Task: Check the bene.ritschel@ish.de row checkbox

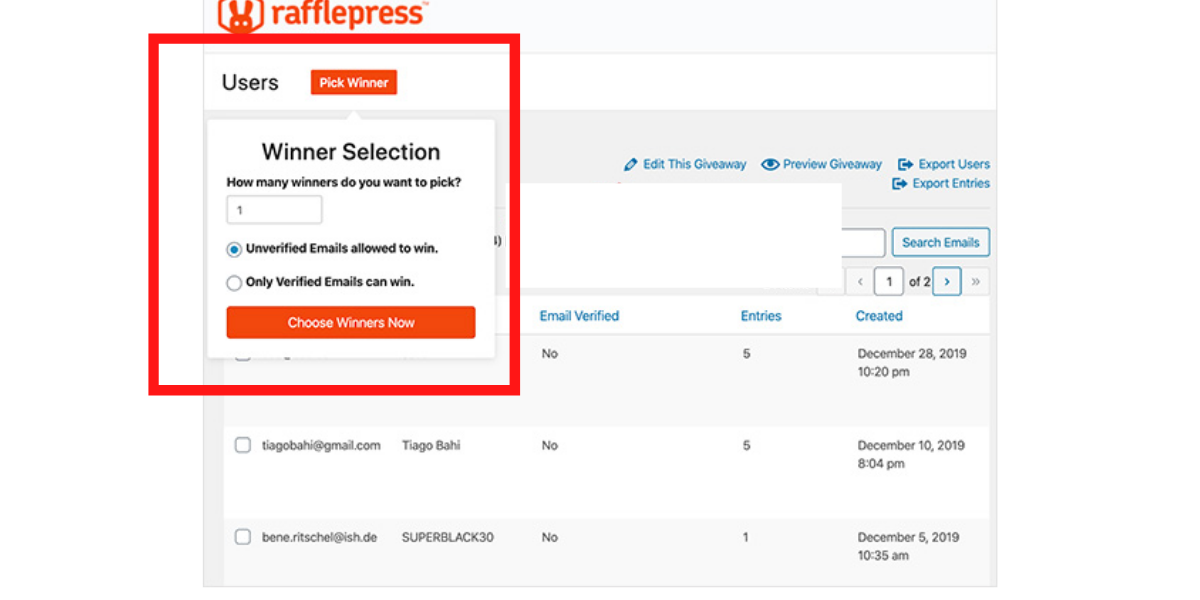Action: click(x=242, y=537)
